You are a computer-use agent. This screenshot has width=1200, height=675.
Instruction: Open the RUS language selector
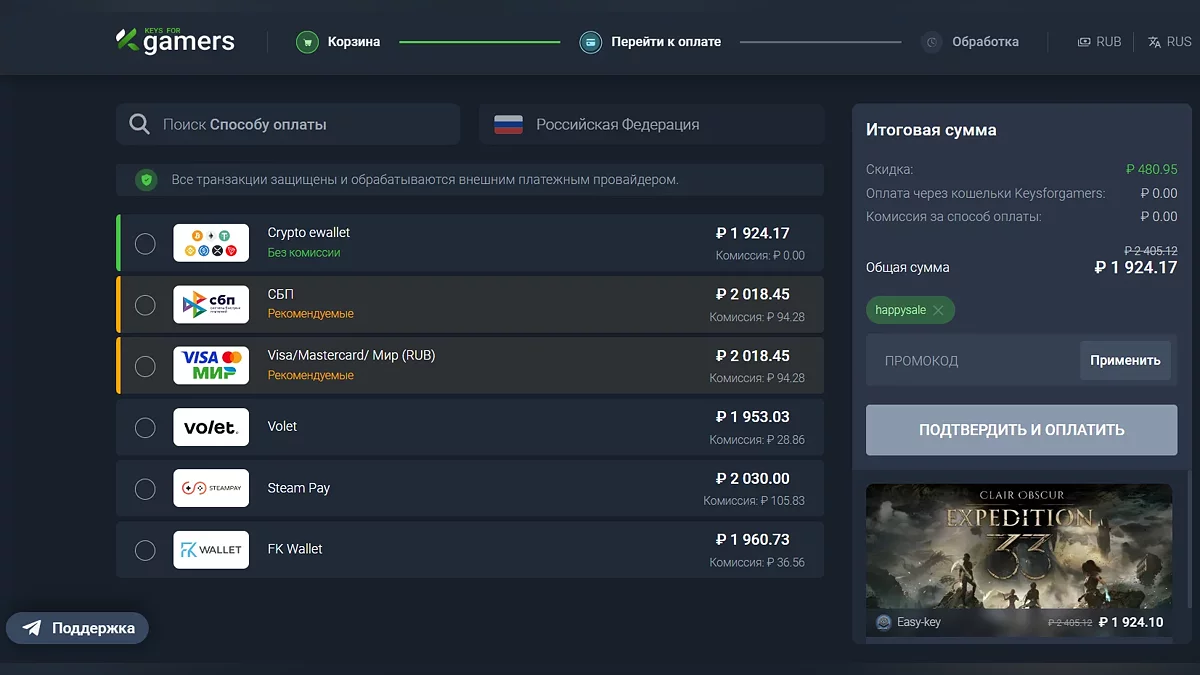click(x=1169, y=42)
